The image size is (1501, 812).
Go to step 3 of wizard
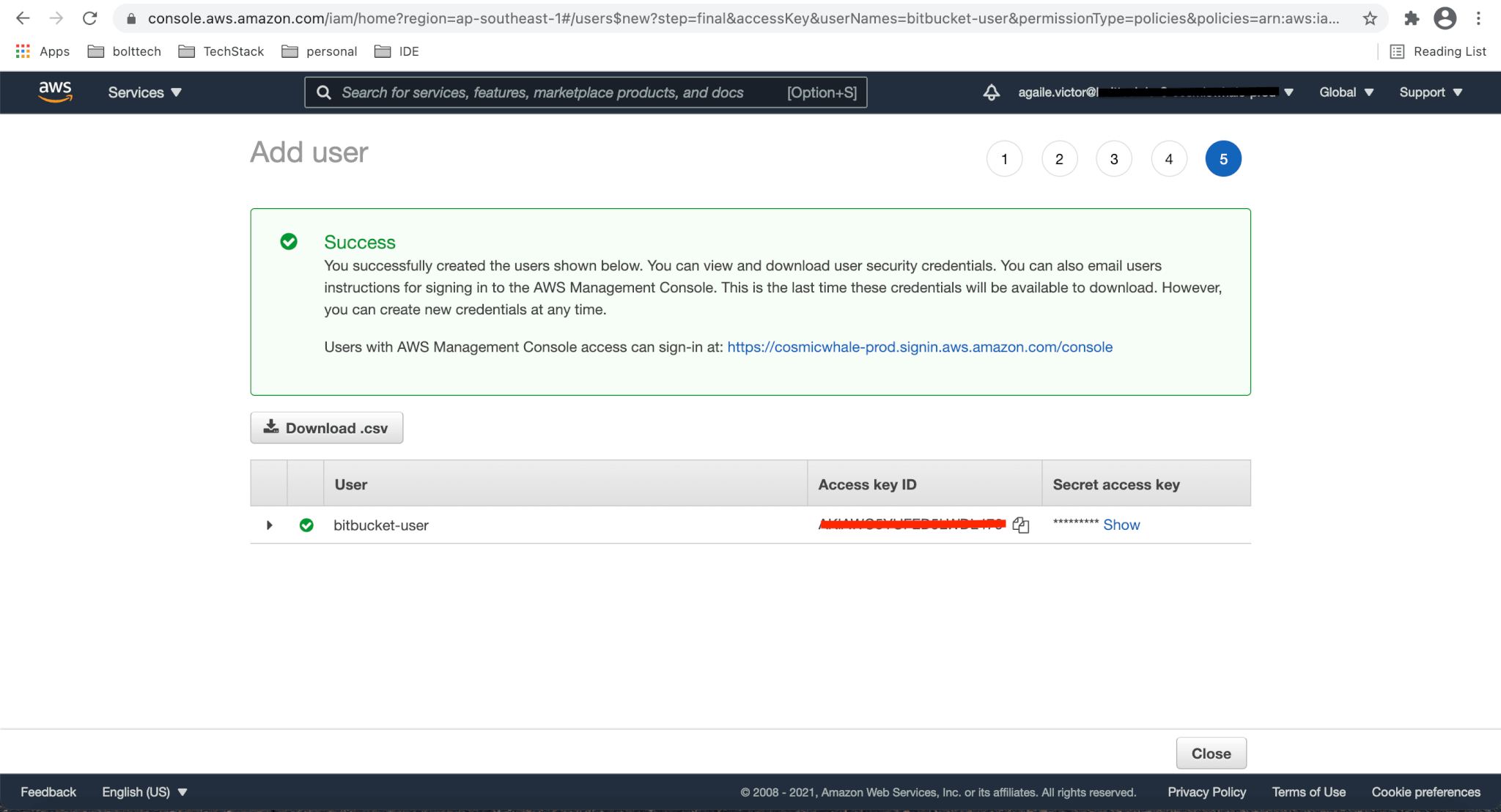tap(1113, 159)
